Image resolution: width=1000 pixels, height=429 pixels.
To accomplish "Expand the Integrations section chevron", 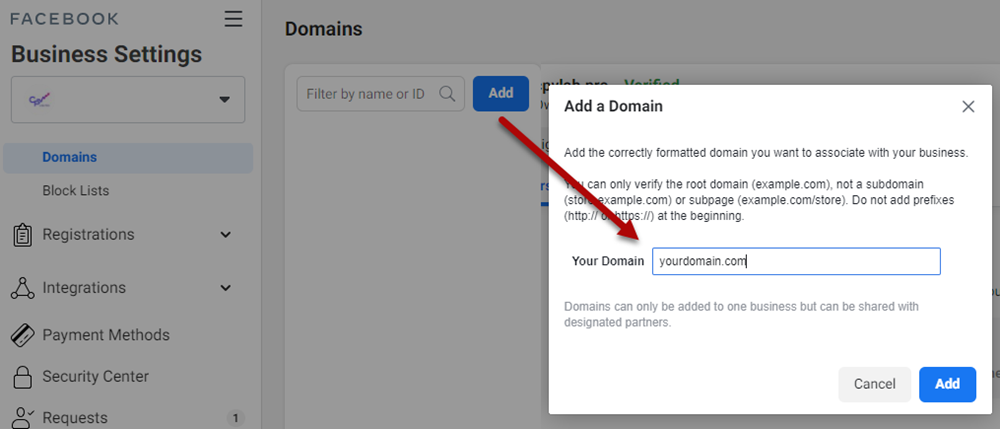I will 225,288.
